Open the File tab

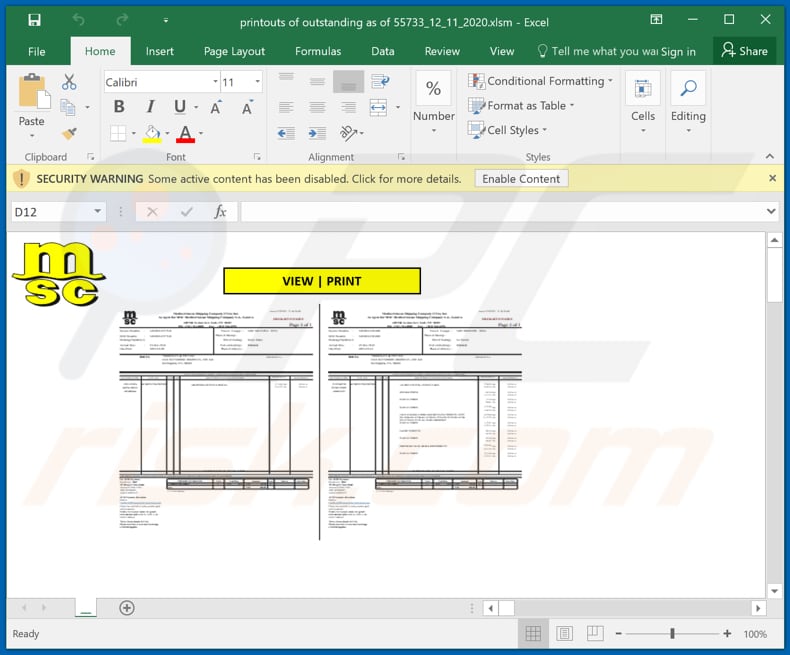36,51
